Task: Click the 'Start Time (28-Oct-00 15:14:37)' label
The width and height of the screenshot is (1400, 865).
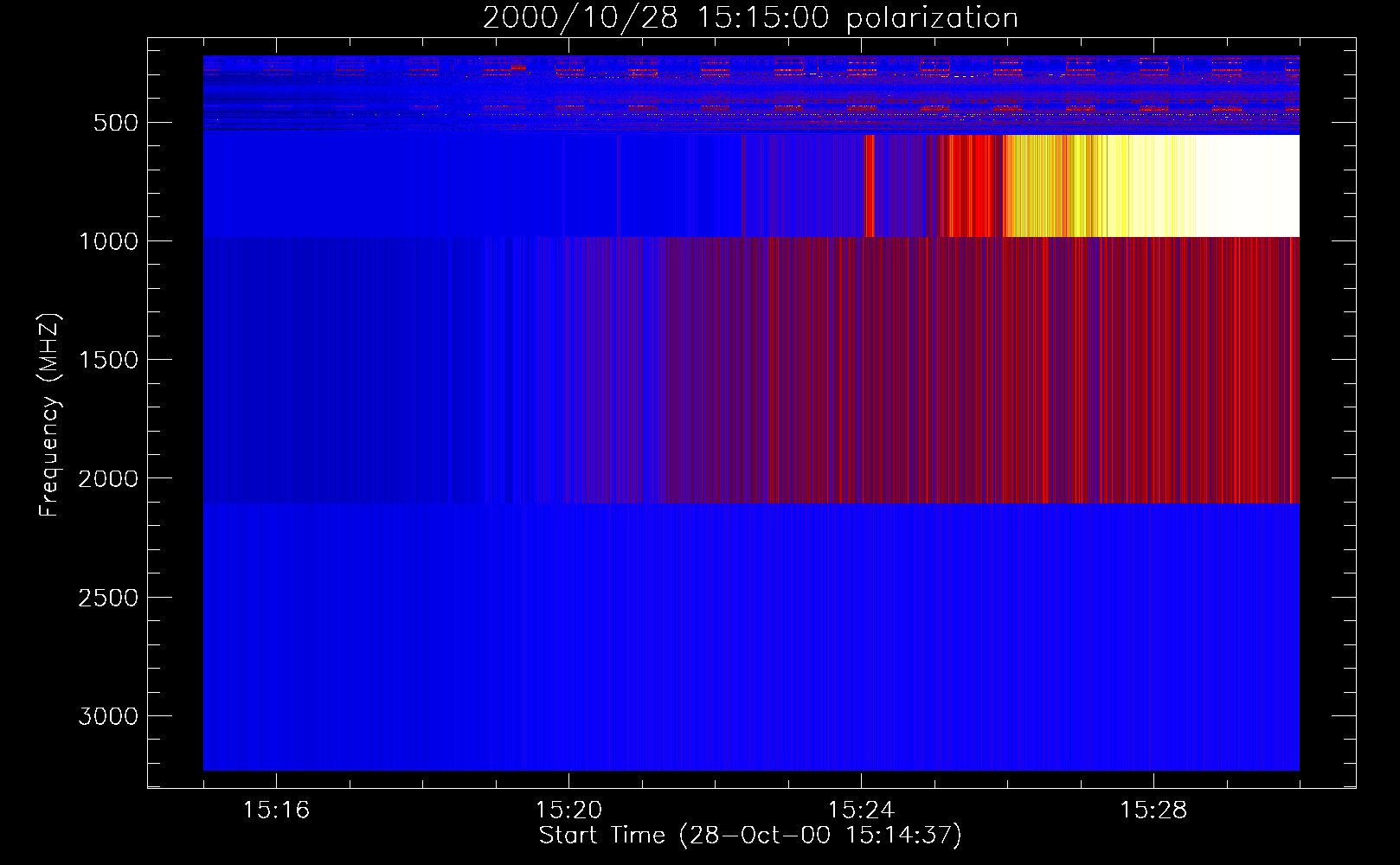Action: pos(750,836)
